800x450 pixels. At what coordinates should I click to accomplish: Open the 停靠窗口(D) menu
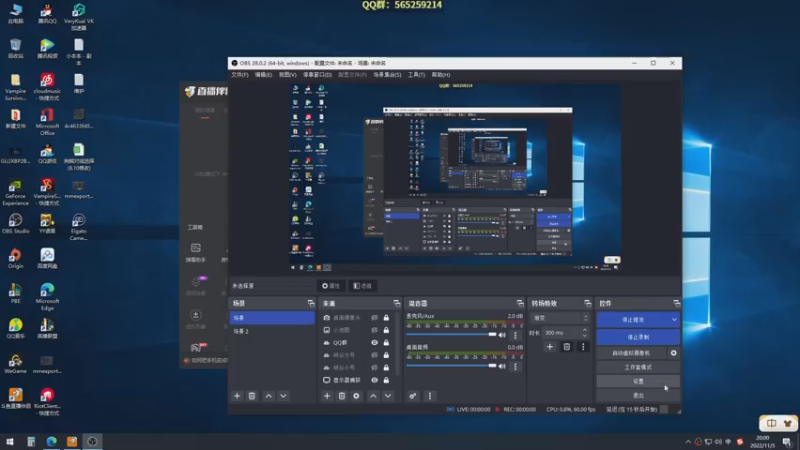tap(317, 75)
